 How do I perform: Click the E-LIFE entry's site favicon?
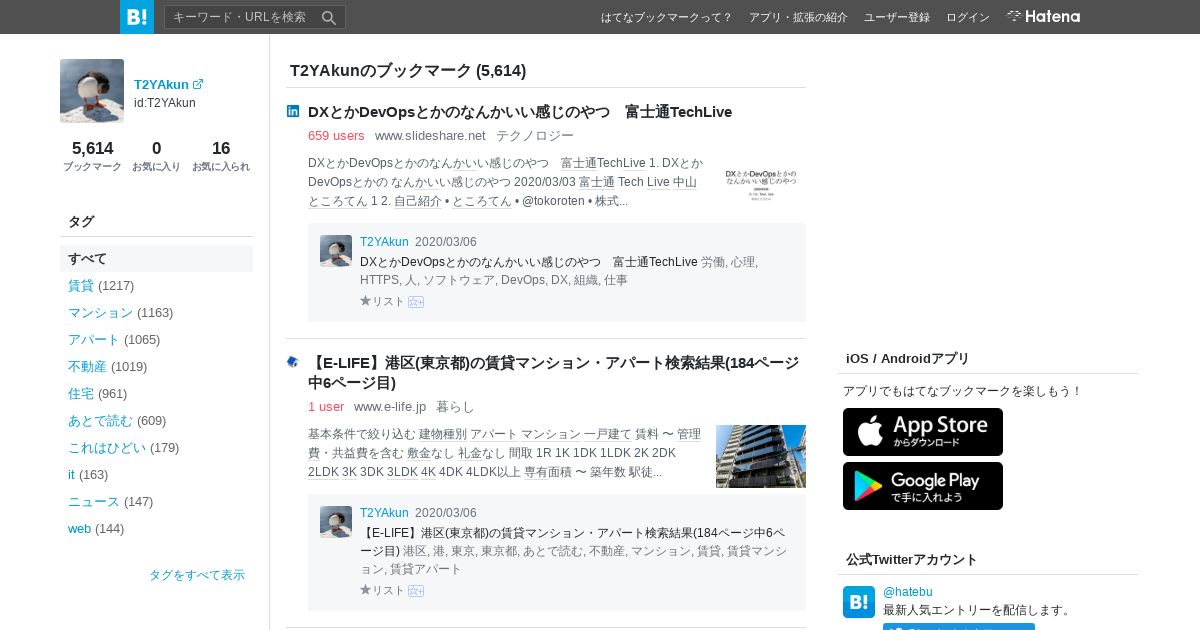click(x=293, y=362)
